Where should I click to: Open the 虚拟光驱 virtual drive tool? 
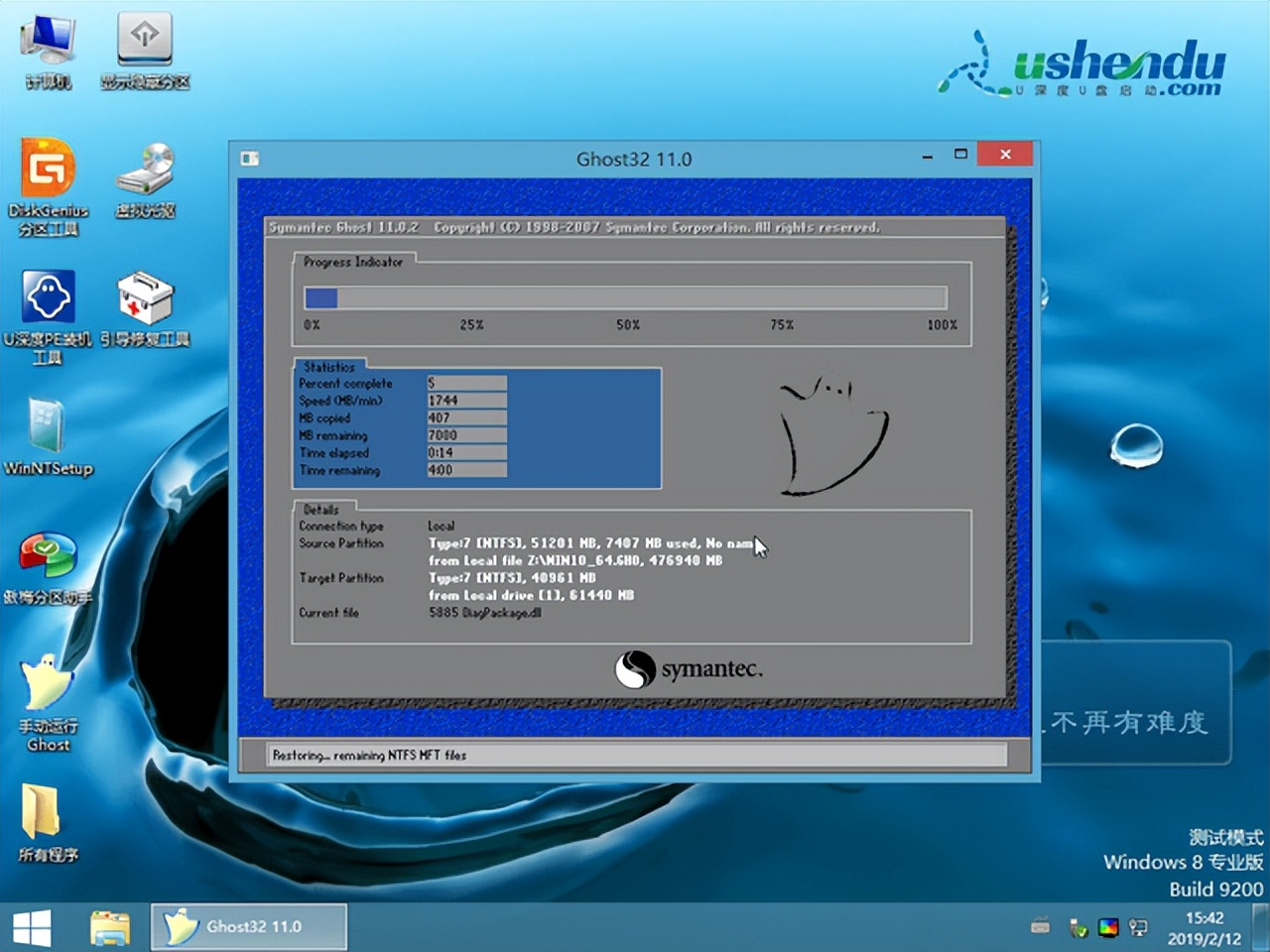(145, 178)
